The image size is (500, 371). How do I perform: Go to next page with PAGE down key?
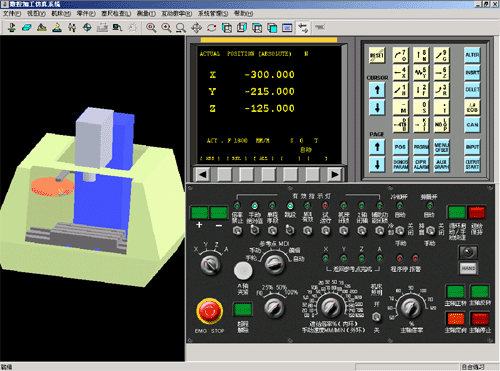point(377,164)
